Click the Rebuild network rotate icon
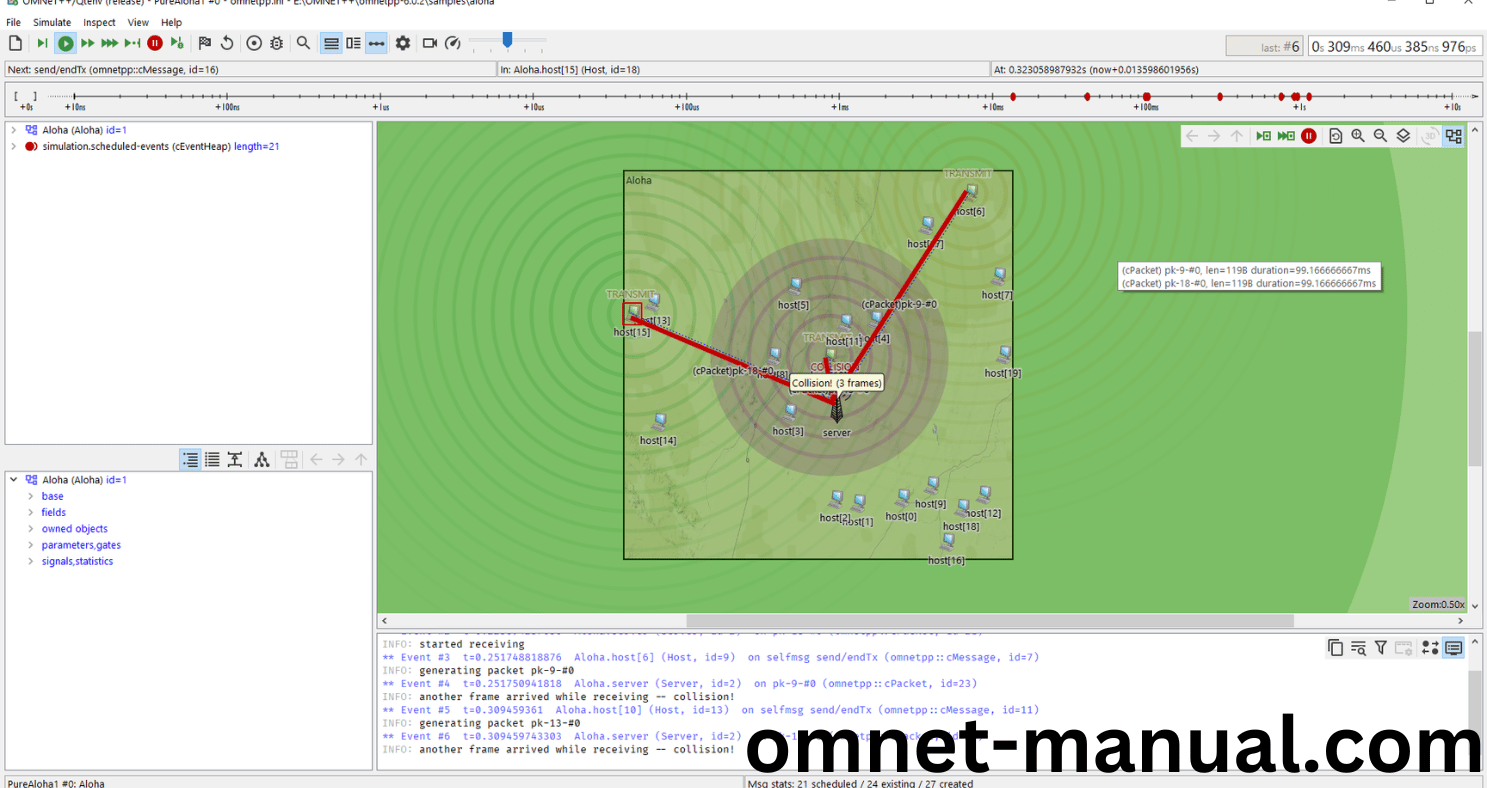1487x788 pixels. pyautogui.click(x=227, y=43)
